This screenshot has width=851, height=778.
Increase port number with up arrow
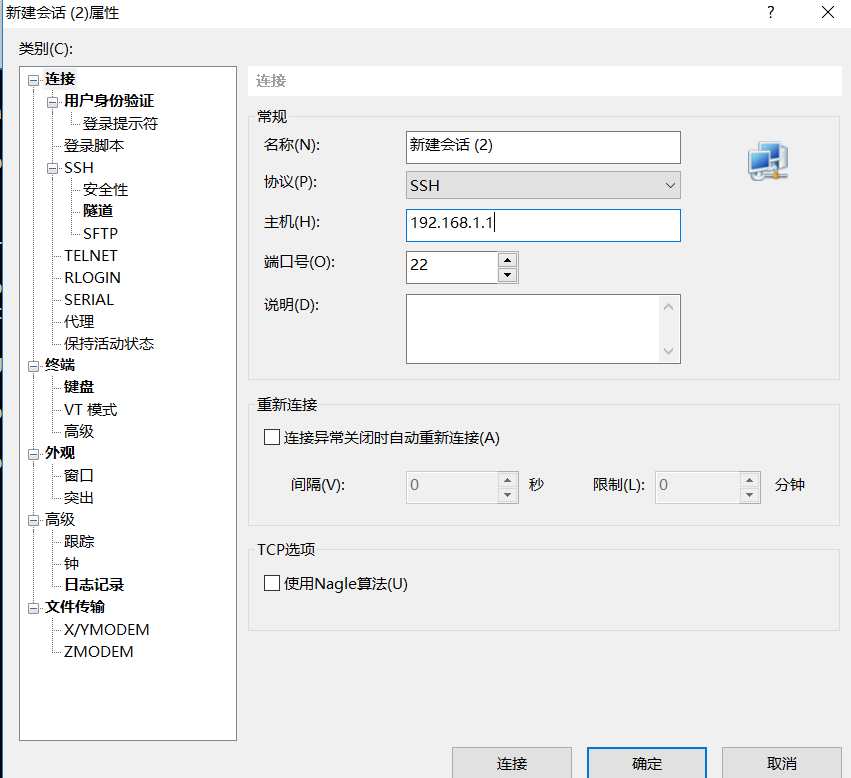(508, 259)
